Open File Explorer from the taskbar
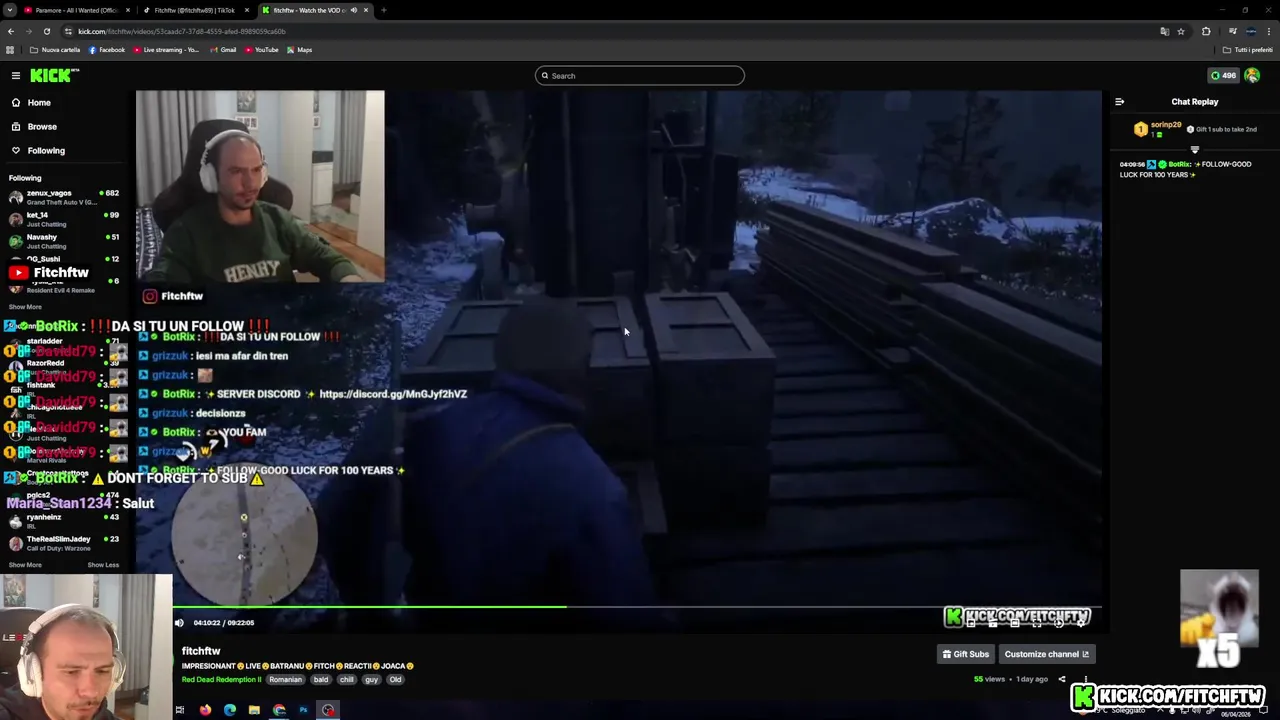 coord(254,710)
